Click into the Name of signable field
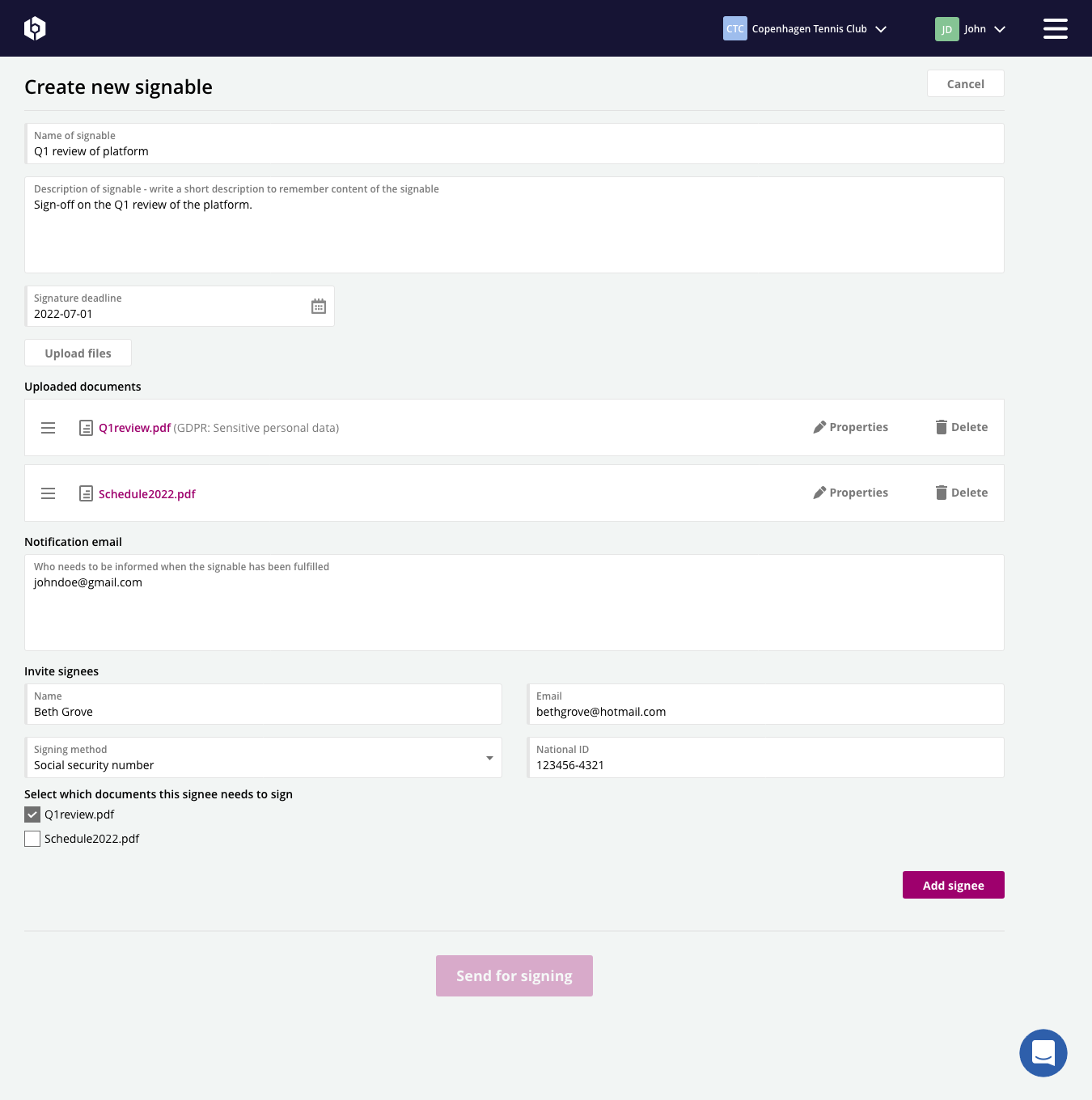 click(514, 151)
